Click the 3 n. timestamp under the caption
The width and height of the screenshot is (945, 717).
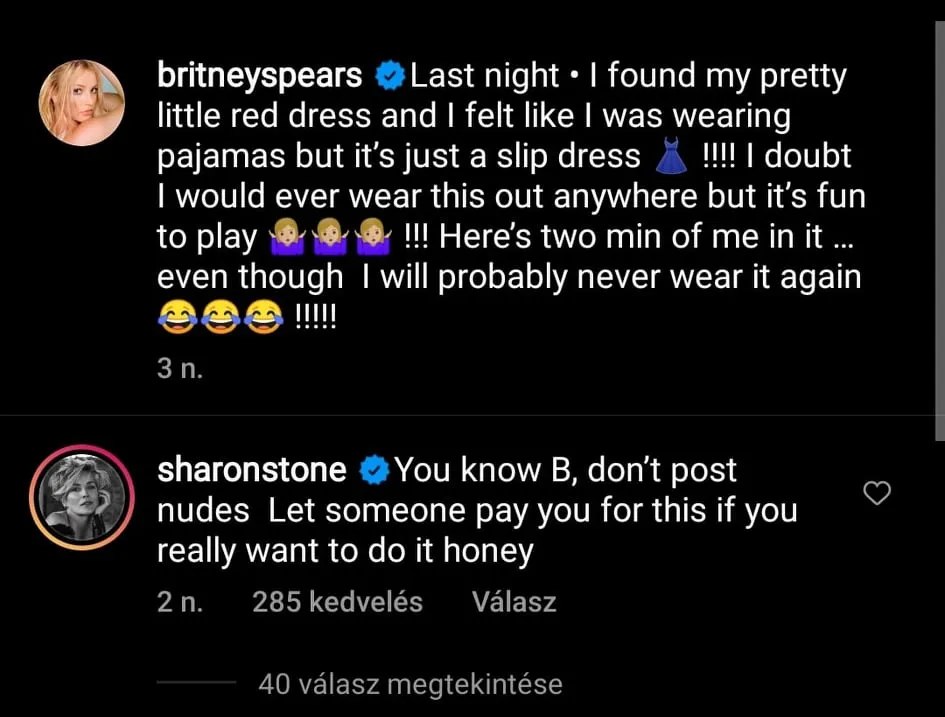180,368
